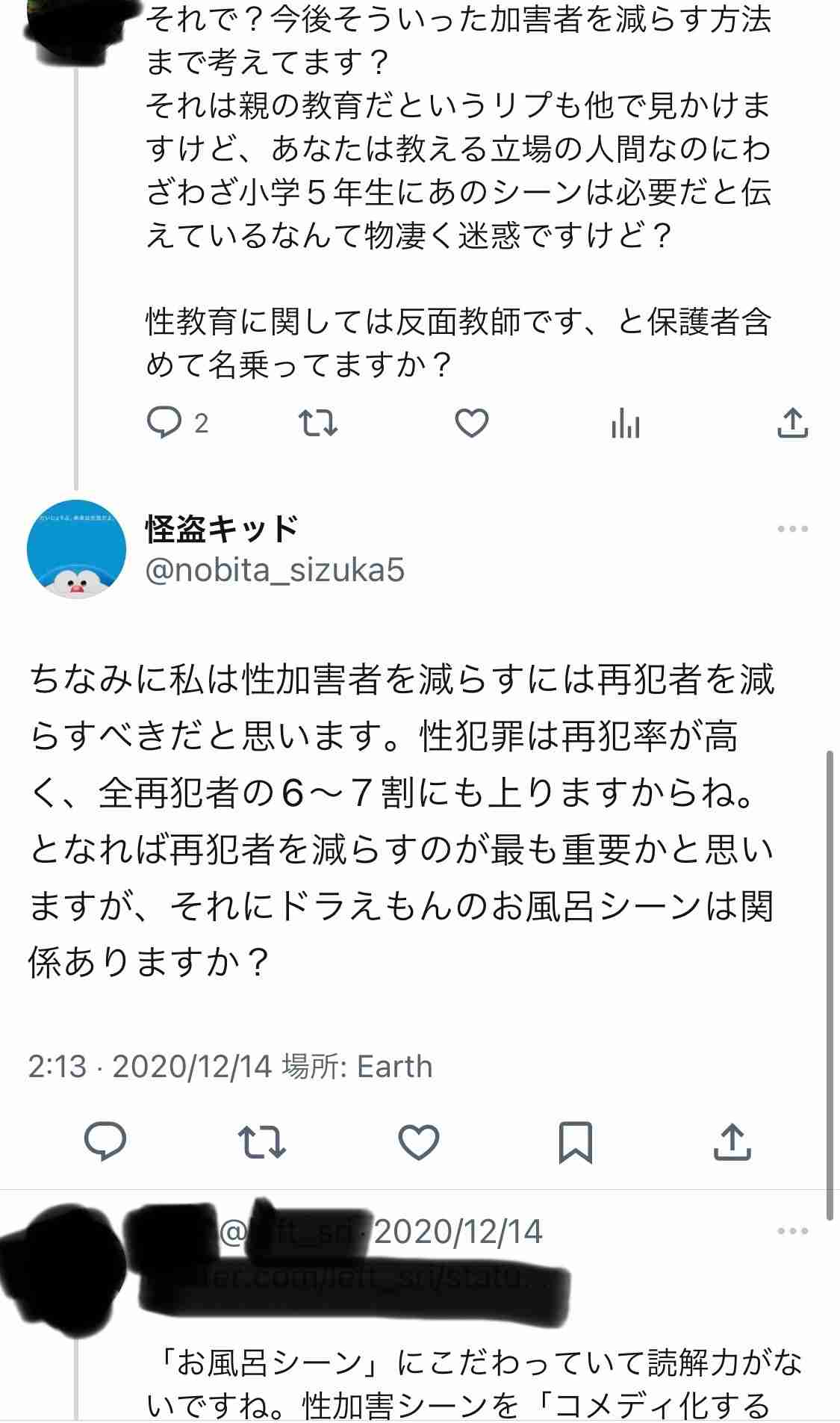Reply to the top tweet with 2 replies
The height and width of the screenshot is (1423, 840).
tap(164, 424)
